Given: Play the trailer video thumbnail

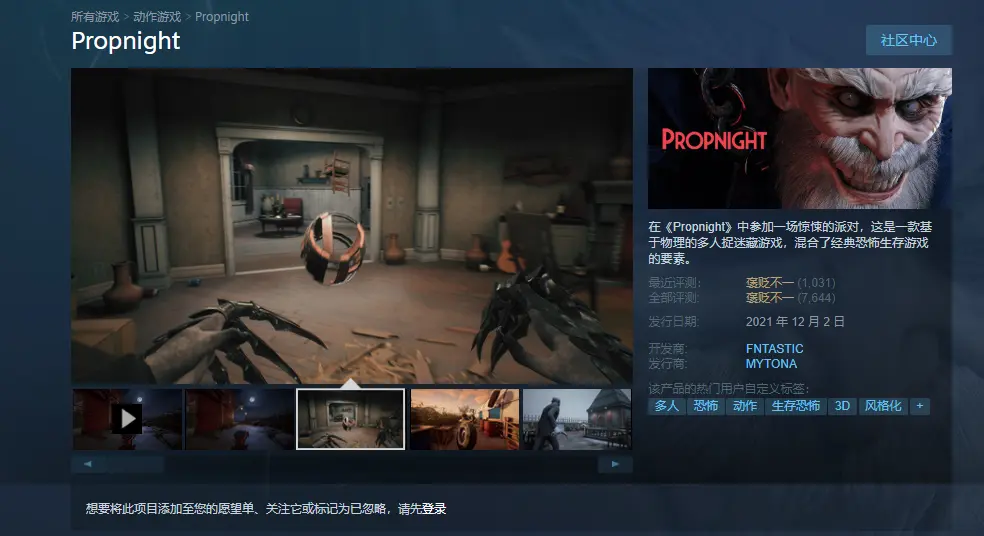Looking at the screenshot, I should pyautogui.click(x=127, y=419).
